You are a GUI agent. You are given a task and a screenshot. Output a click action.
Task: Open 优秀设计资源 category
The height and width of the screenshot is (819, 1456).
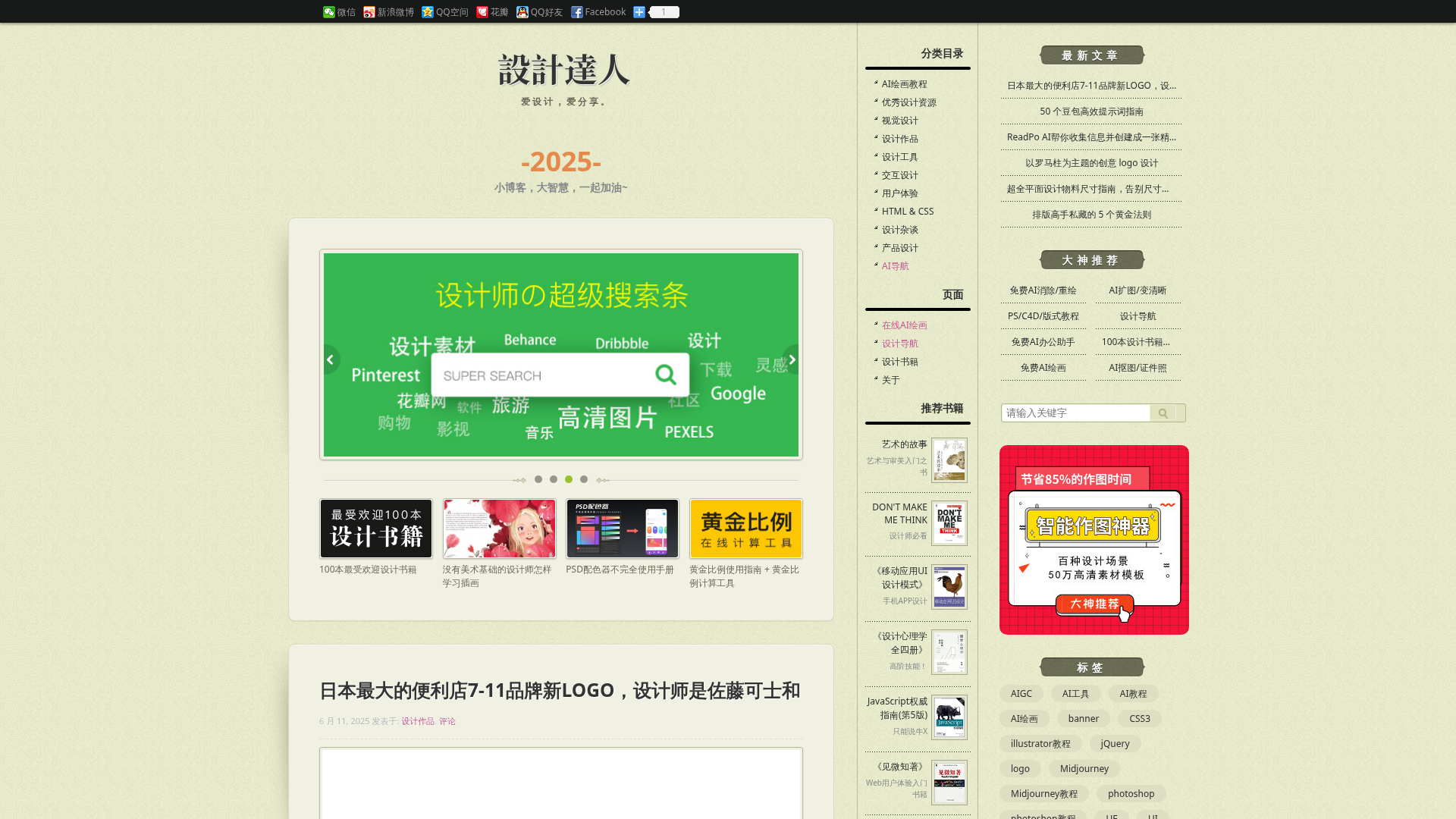[x=908, y=102]
